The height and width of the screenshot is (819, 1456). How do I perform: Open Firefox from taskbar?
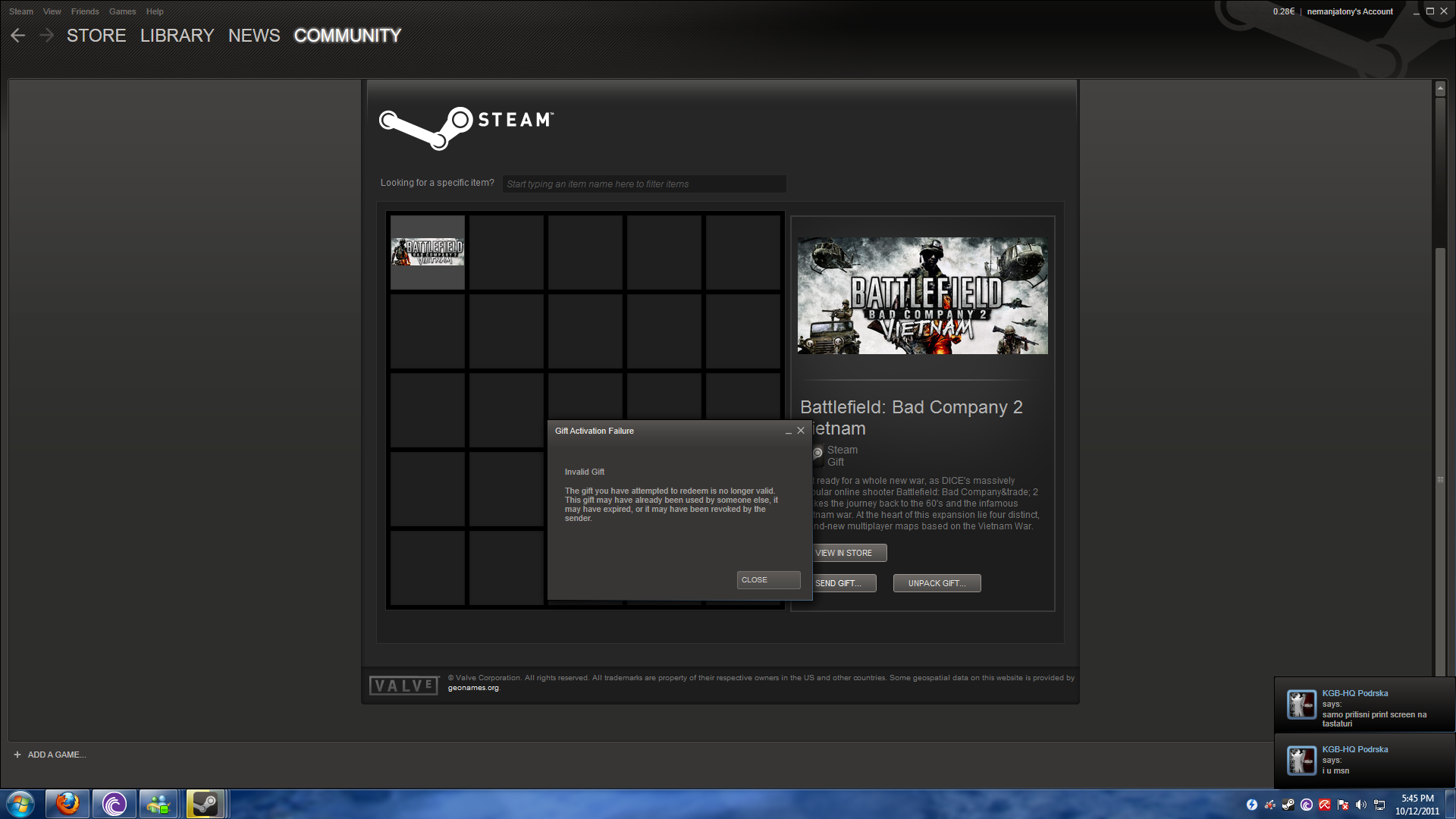67,804
